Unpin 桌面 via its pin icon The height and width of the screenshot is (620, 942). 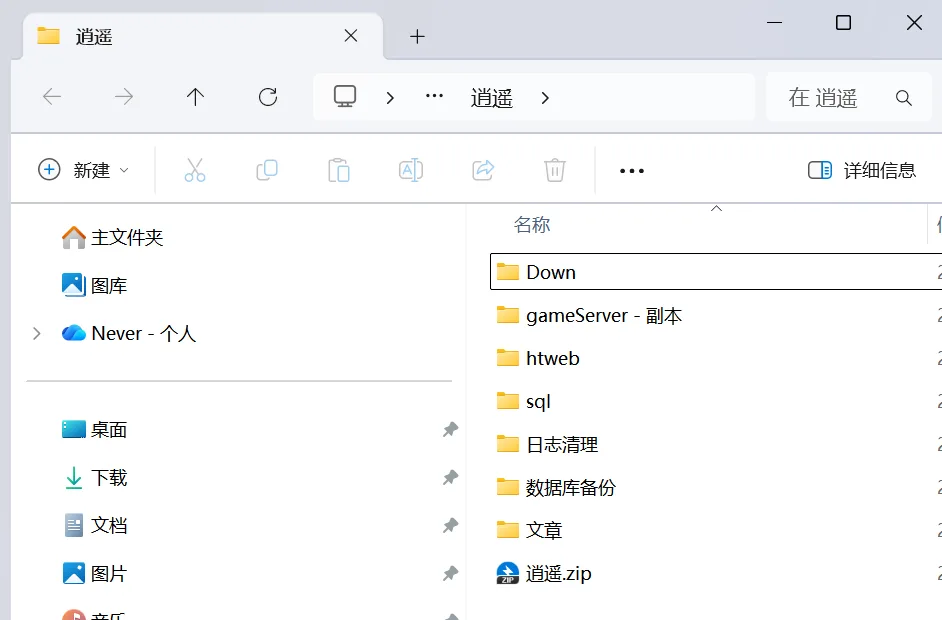tap(451, 430)
